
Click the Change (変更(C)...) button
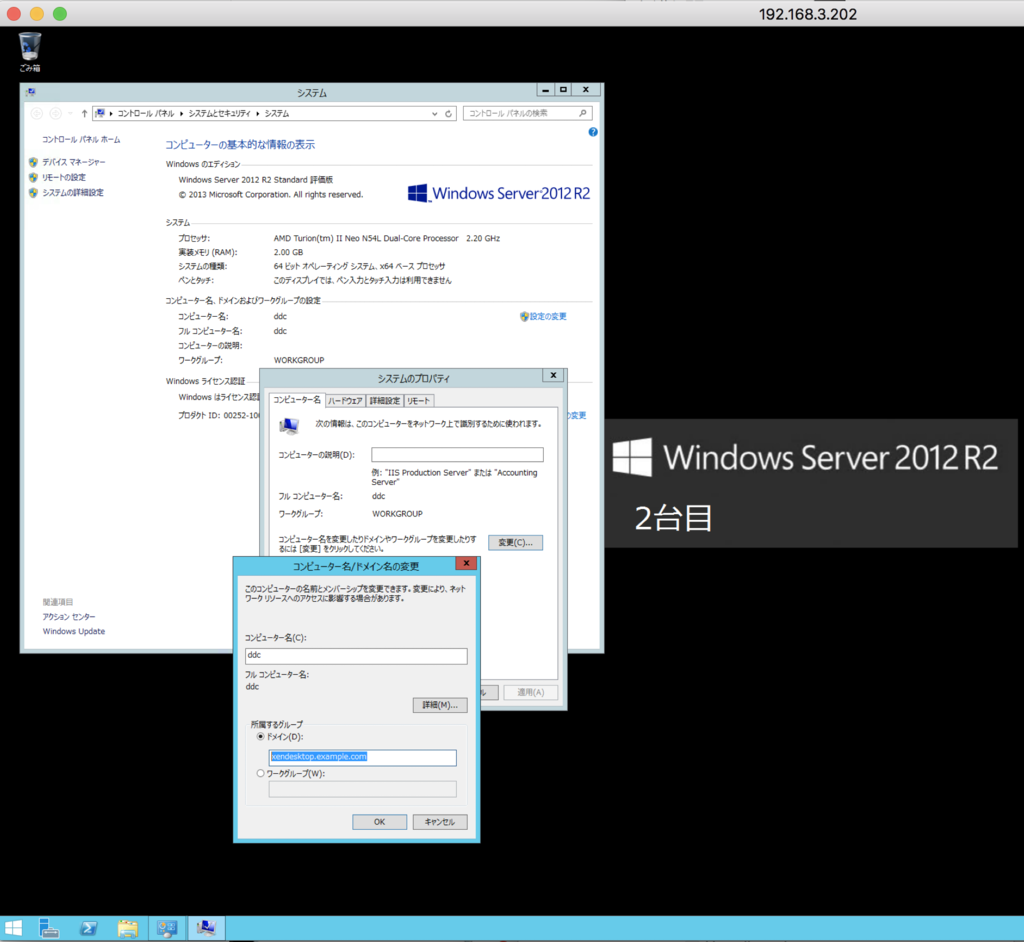[x=515, y=542]
